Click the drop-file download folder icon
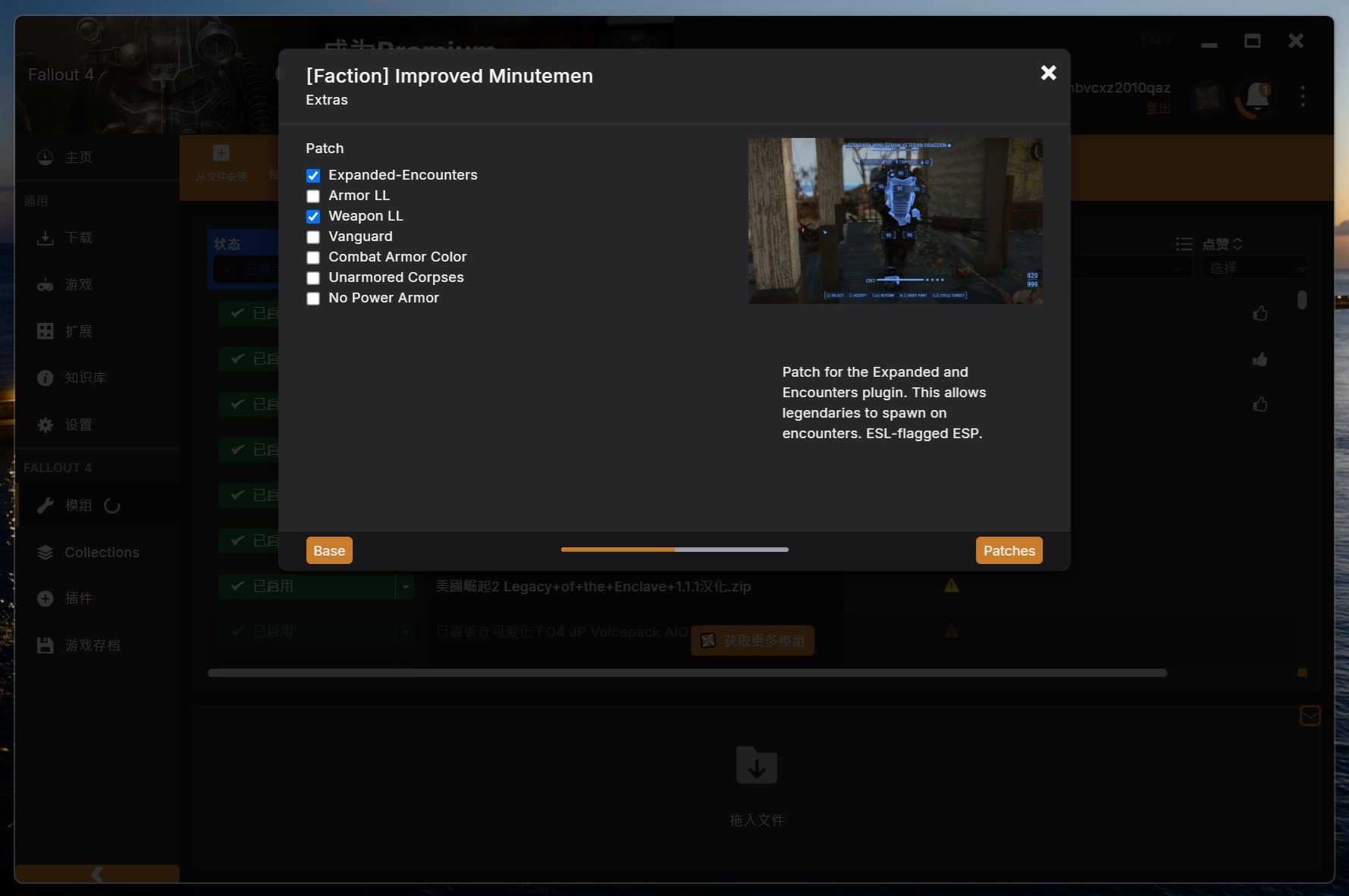 (757, 765)
